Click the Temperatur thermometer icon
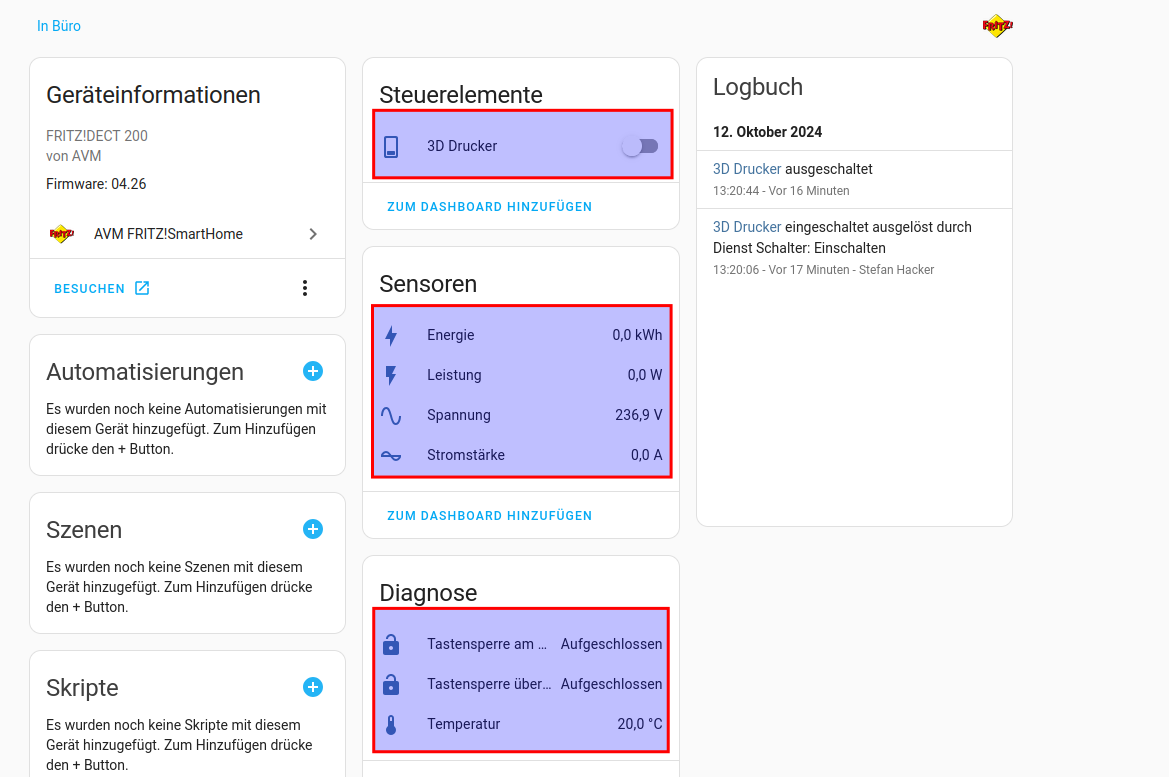The image size is (1169, 777). tap(391, 724)
